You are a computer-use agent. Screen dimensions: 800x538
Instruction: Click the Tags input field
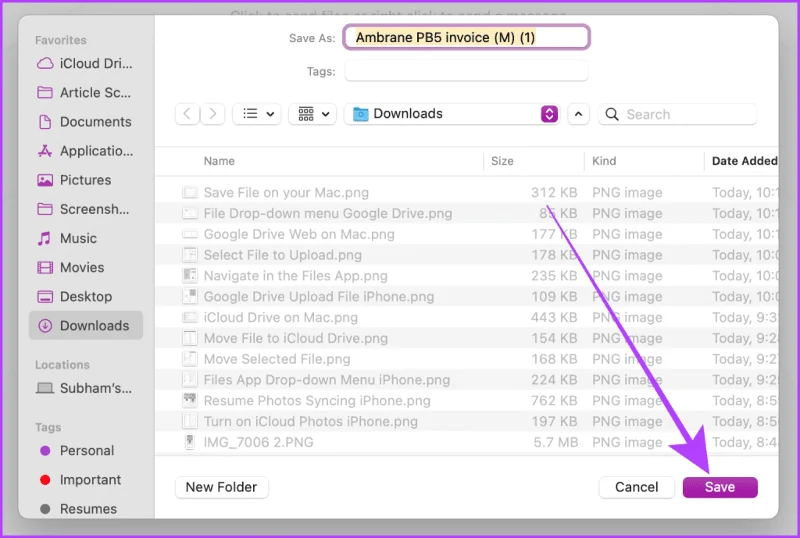(466, 71)
